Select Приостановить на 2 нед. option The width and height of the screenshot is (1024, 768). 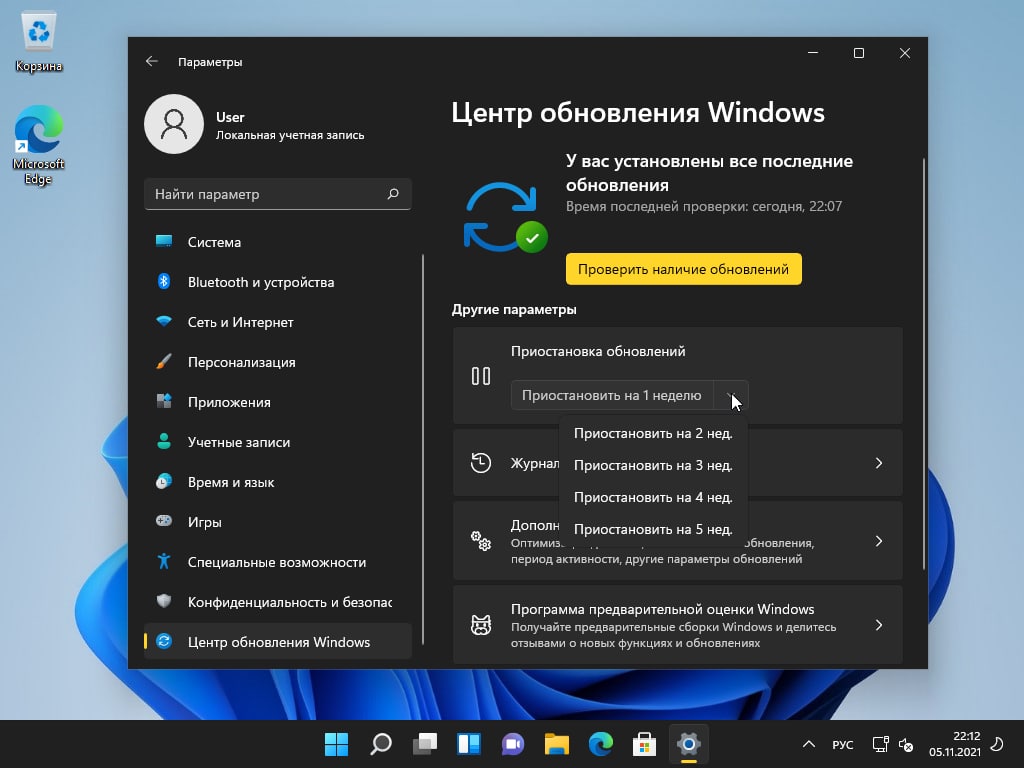click(652, 433)
